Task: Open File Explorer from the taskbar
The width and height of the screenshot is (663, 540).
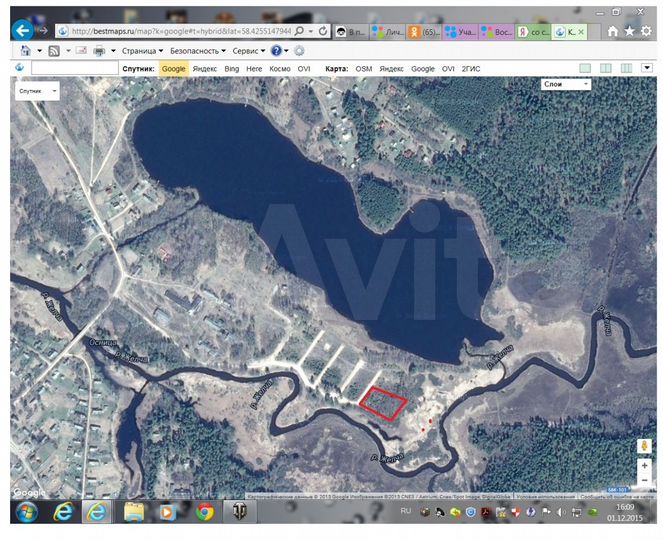Action: [134, 513]
